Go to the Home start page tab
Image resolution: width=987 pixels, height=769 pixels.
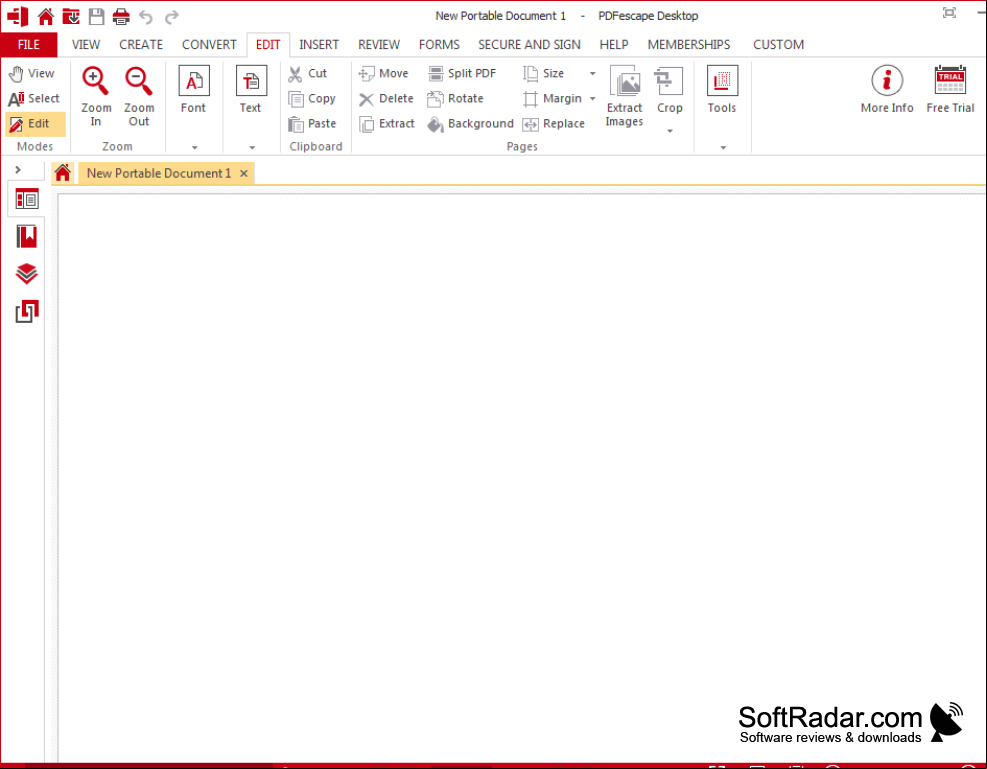coord(62,172)
